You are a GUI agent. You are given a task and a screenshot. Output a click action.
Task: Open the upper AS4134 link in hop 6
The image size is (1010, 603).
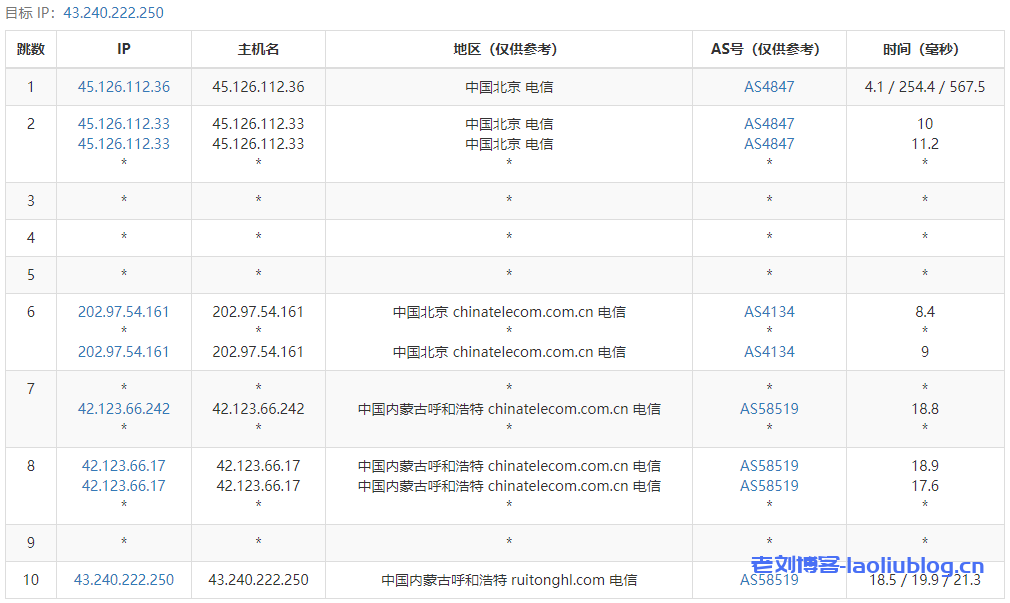(769, 312)
